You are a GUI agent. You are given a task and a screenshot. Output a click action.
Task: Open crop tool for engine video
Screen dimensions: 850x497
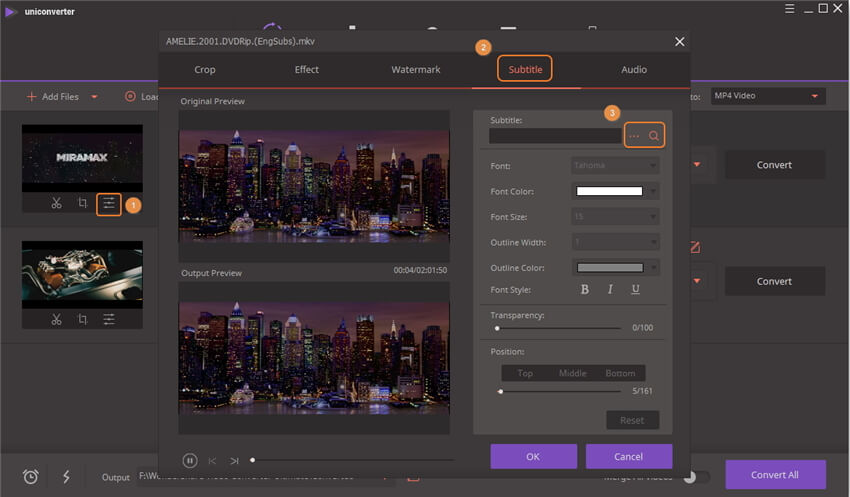pyautogui.click(x=82, y=319)
